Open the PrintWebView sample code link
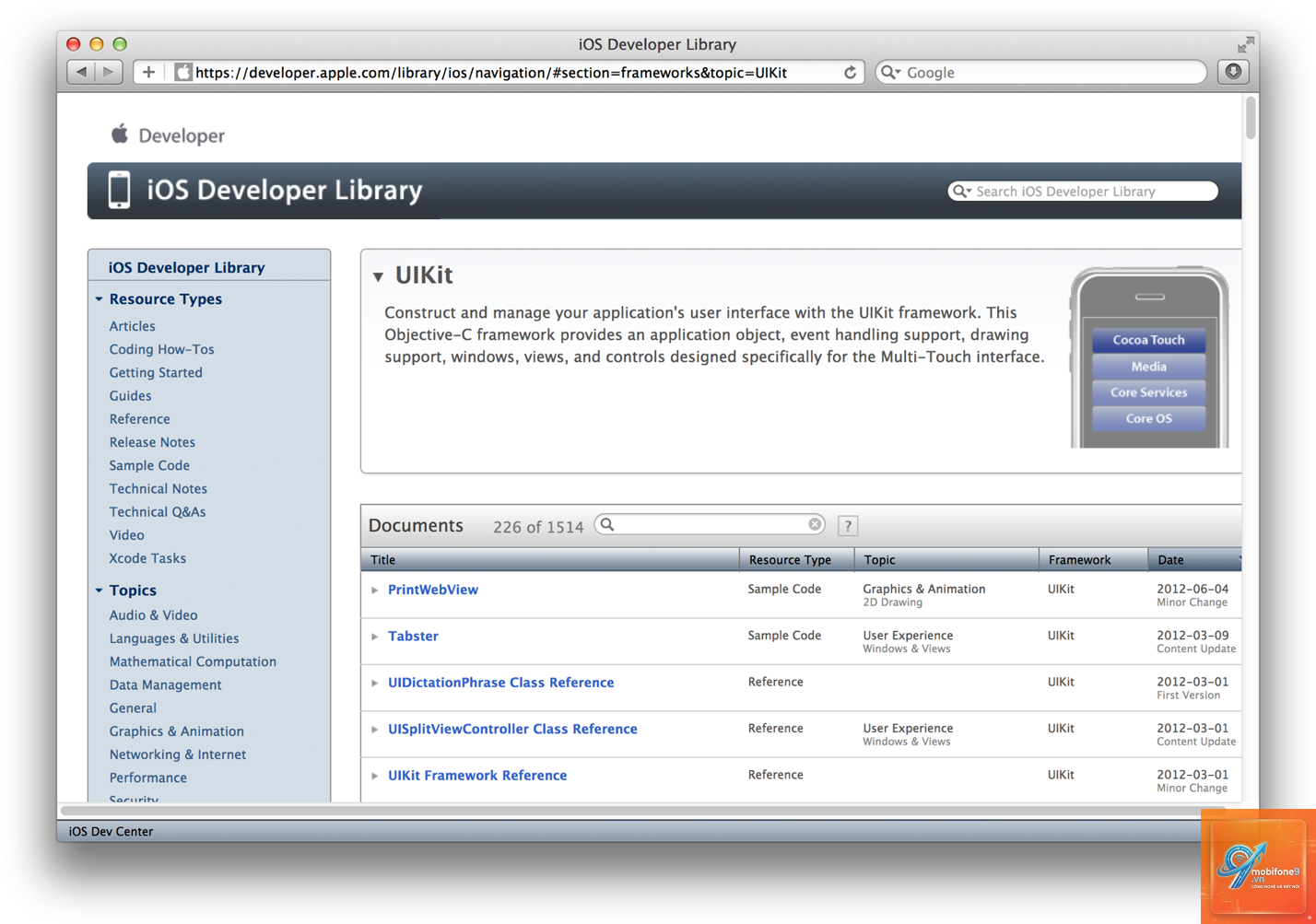Viewport: 1316px width, 924px height. click(433, 590)
